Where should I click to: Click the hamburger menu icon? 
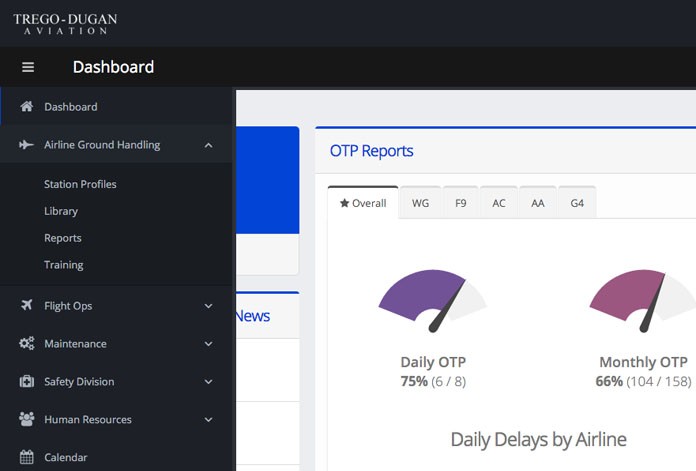tap(28, 67)
